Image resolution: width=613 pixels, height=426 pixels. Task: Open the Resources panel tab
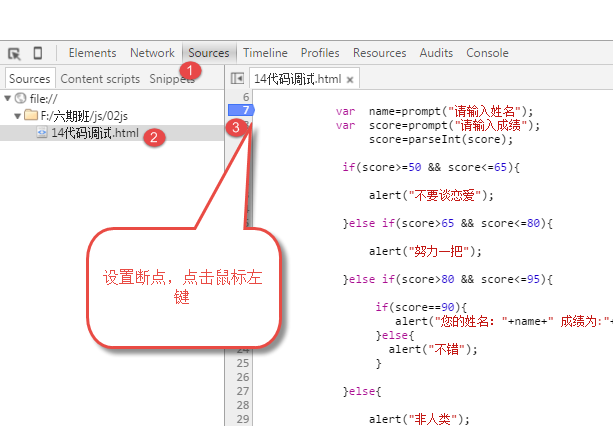380,53
